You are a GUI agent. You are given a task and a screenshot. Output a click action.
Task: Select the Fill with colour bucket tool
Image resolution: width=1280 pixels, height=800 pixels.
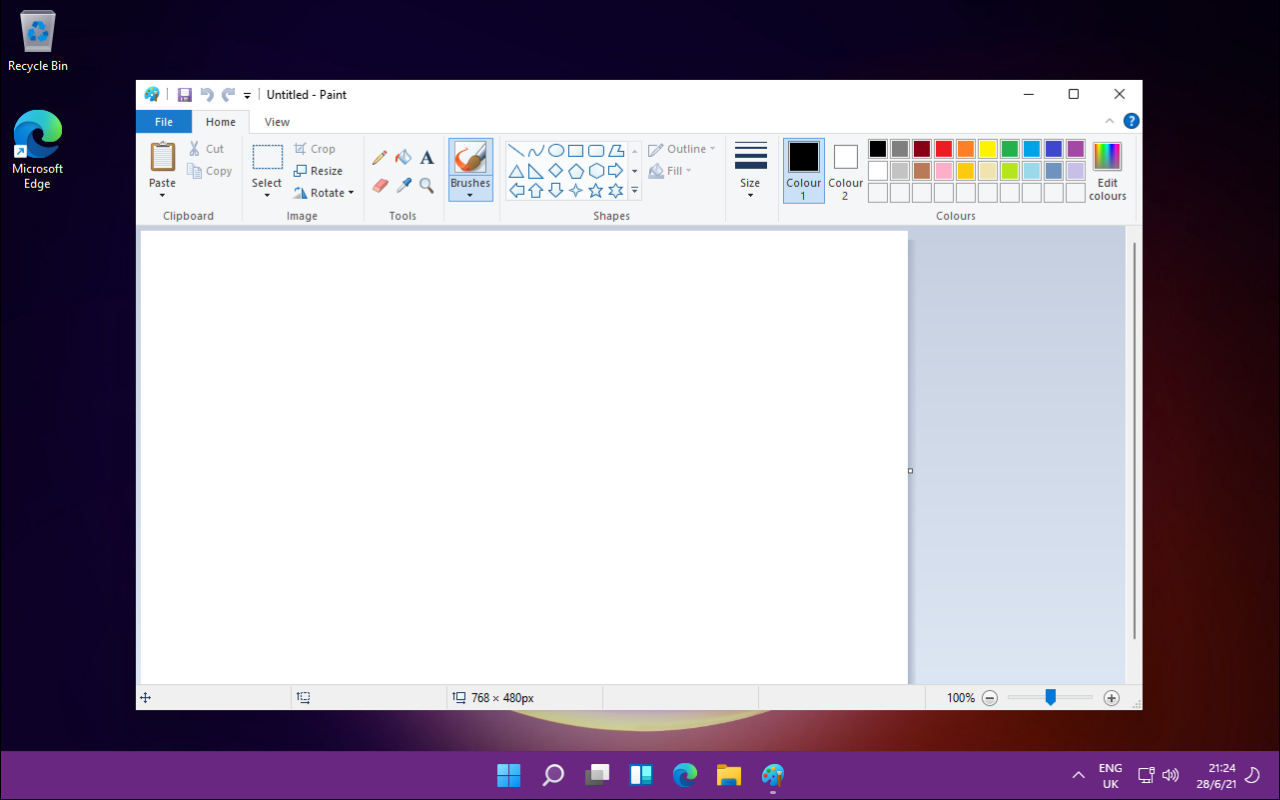[x=403, y=157]
